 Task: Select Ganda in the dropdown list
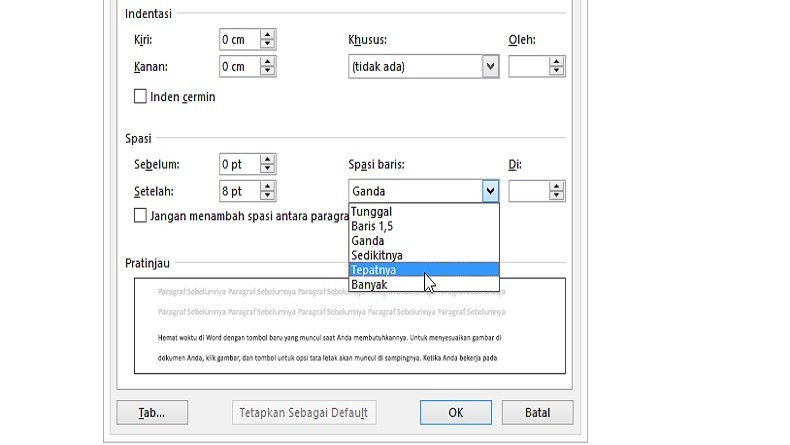[x=368, y=241]
